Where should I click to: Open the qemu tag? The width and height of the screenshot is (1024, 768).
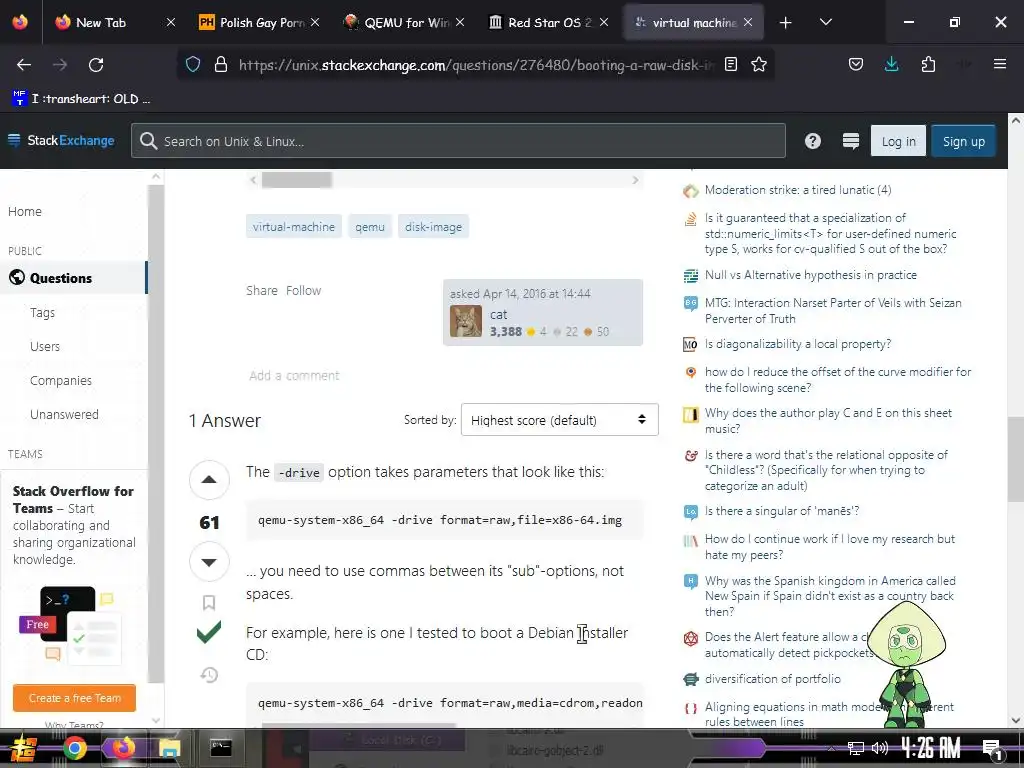[x=370, y=227]
